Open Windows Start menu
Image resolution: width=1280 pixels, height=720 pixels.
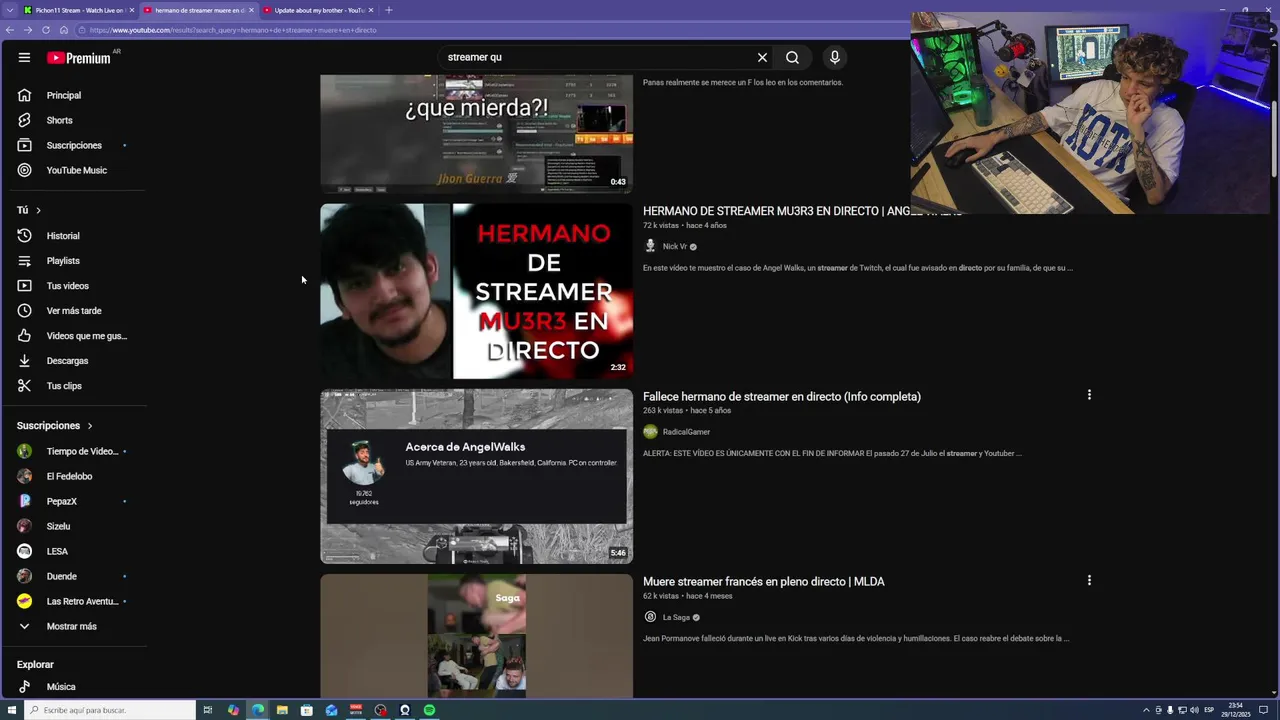11,710
